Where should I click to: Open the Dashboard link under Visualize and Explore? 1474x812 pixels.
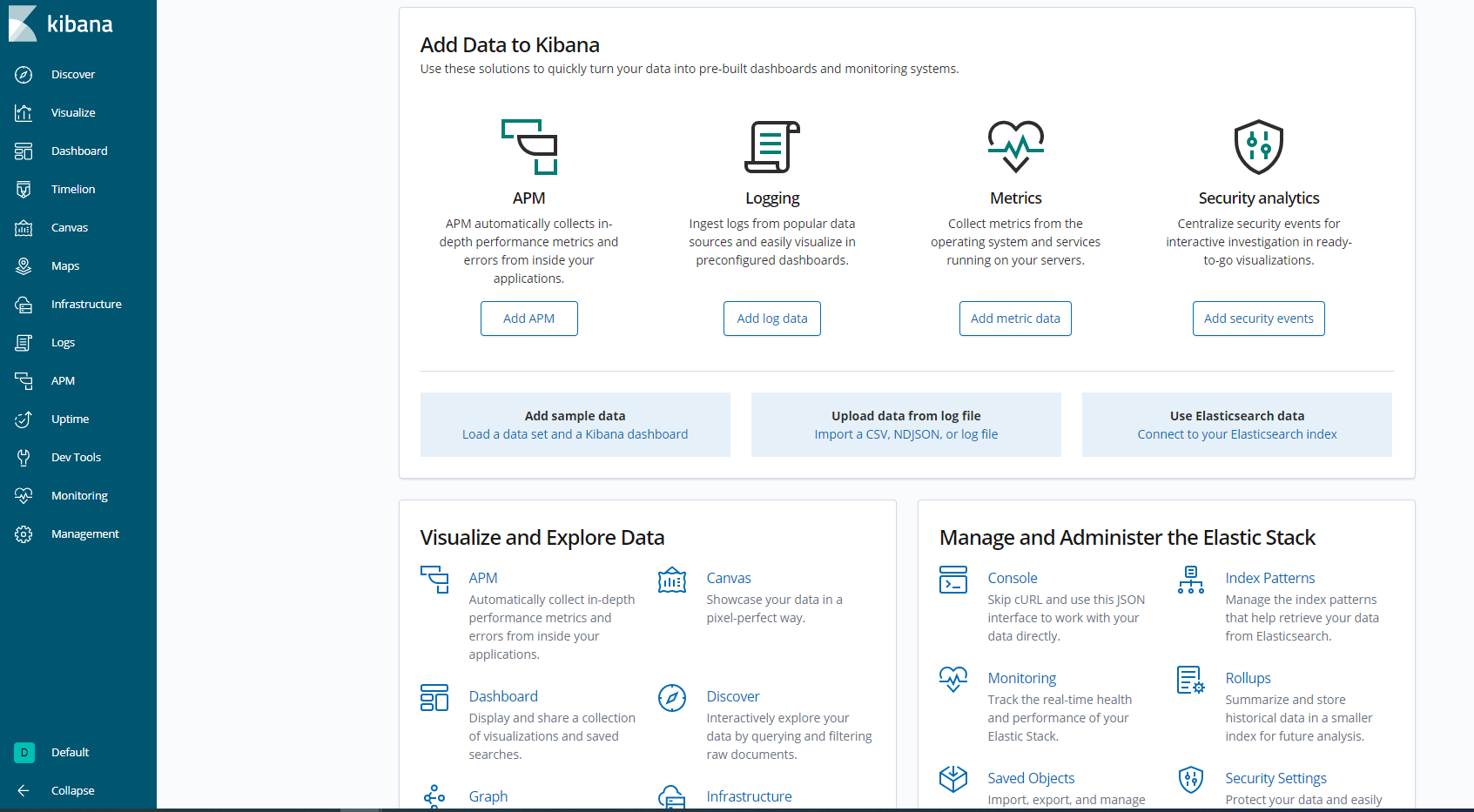503,696
